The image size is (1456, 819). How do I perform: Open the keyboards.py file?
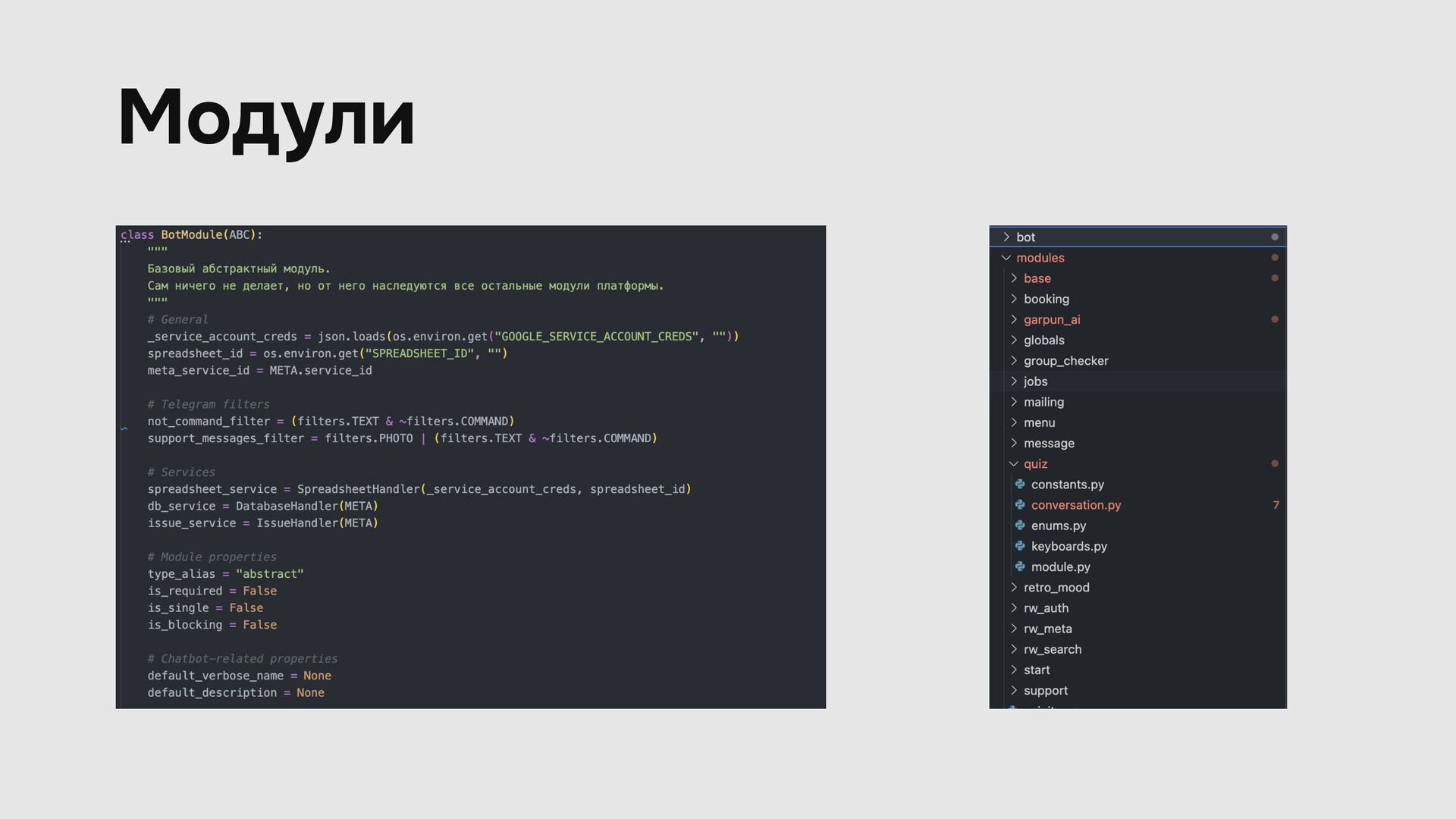pos(1068,546)
